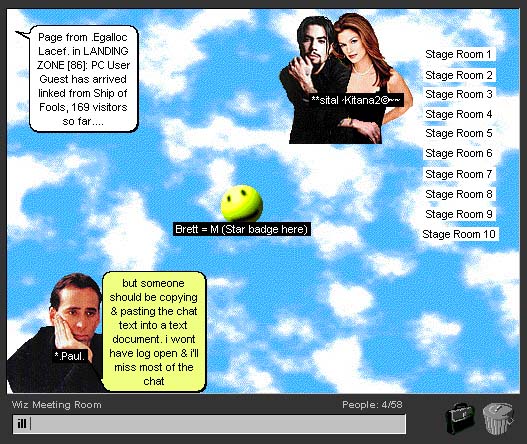Viewport: 527px width, 444px height.
Task: Go to Stage Room 1
Action: pyautogui.click(x=458, y=54)
